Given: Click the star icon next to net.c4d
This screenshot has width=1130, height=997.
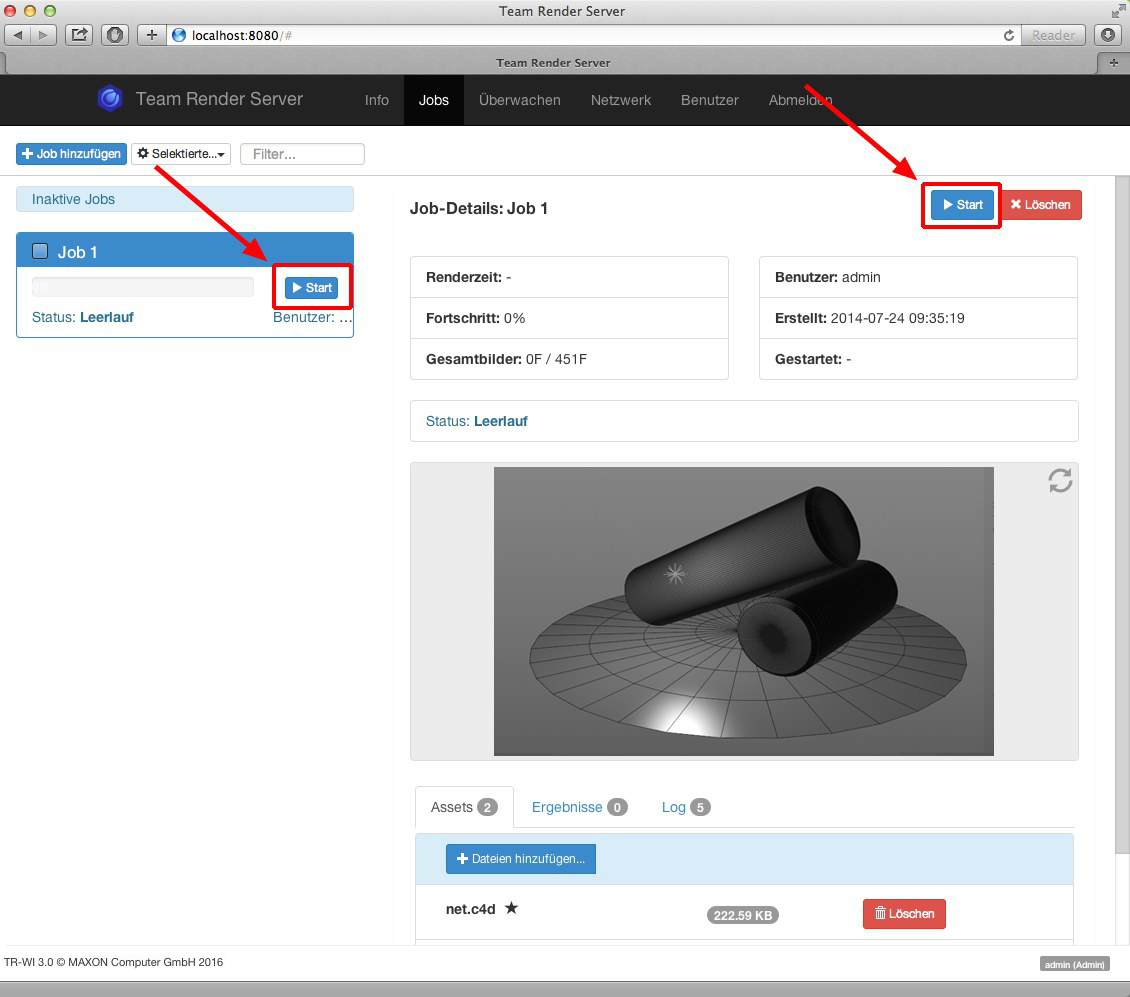Looking at the screenshot, I should coord(511,908).
